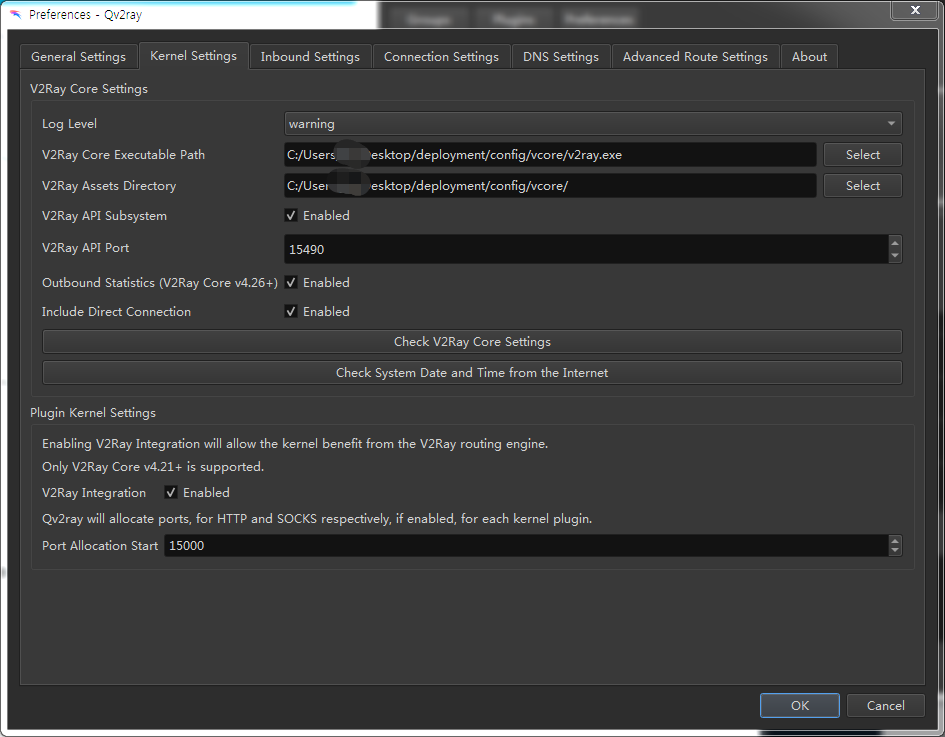Expand the Log Level dropdown

(593, 124)
